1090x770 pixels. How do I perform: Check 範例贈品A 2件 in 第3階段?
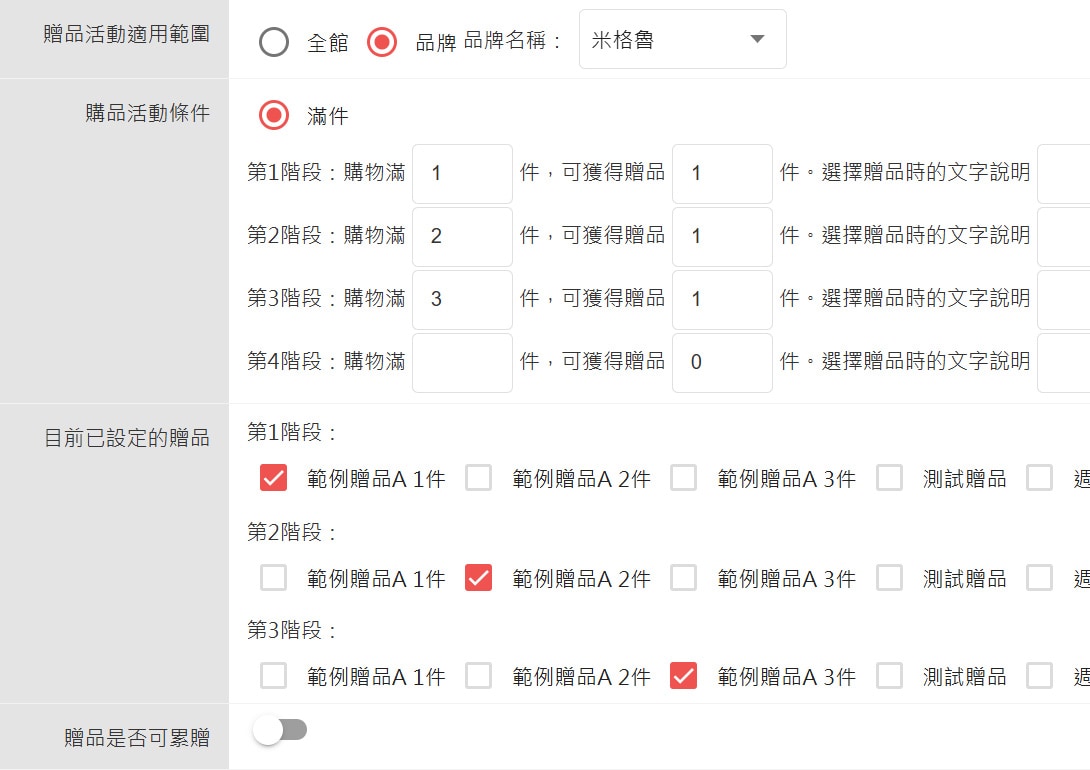click(x=479, y=675)
